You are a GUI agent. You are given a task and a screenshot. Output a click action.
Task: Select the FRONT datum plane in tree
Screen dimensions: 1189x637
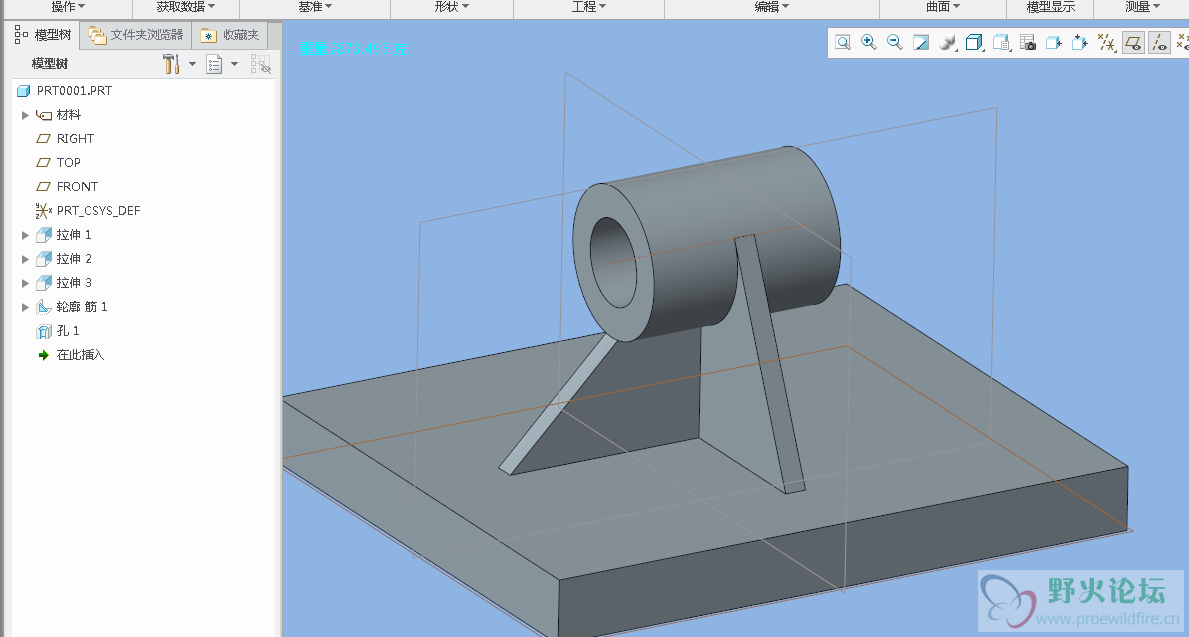pos(67,187)
